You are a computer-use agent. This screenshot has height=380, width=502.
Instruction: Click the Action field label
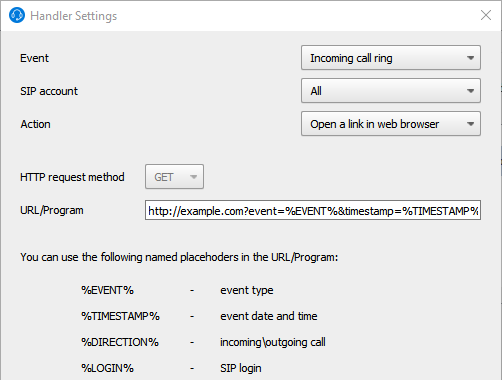35,124
